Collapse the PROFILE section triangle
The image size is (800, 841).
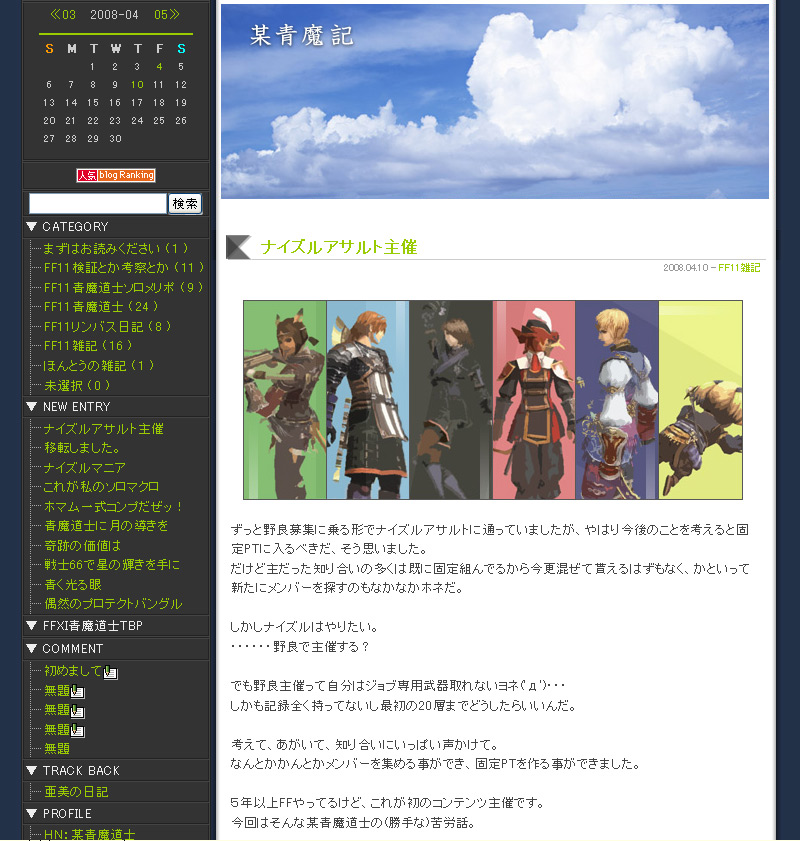(31, 814)
